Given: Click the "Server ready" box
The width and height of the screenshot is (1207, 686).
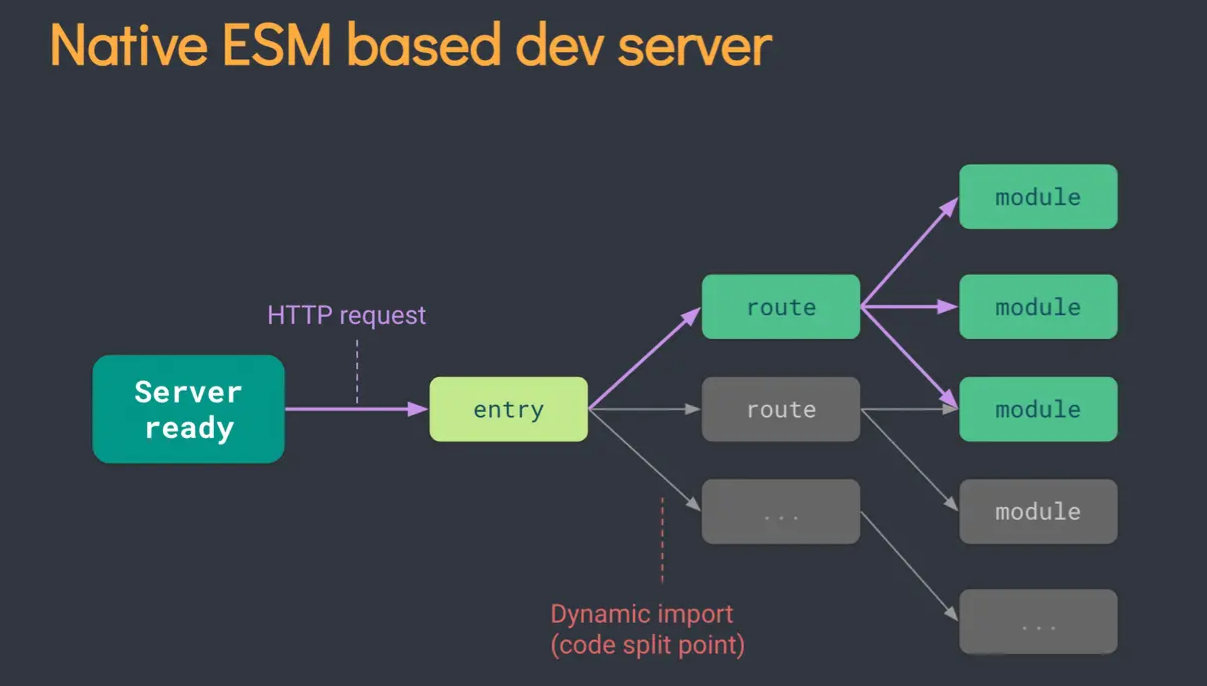Looking at the screenshot, I should click(188, 409).
